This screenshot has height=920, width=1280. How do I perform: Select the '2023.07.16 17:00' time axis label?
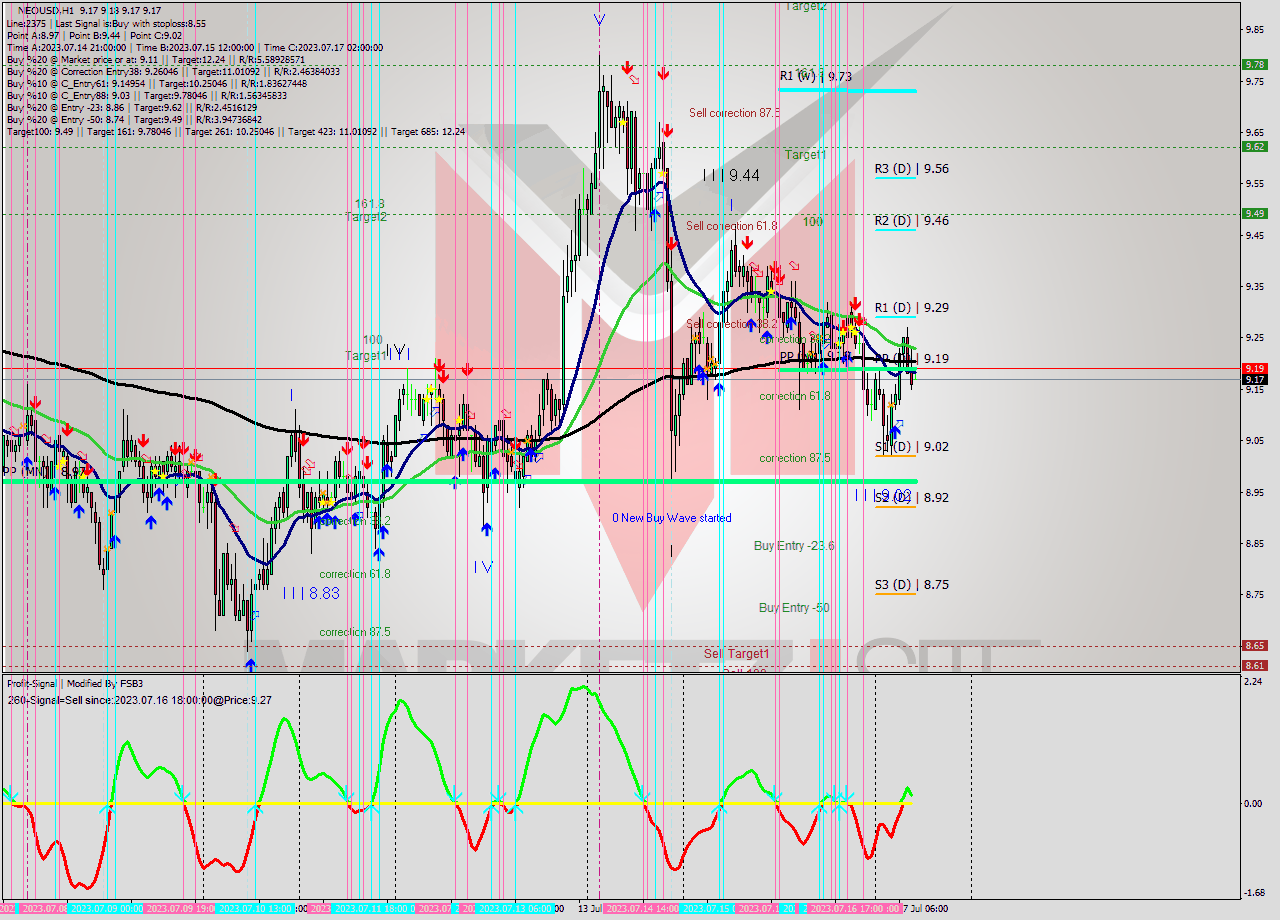pos(850,908)
